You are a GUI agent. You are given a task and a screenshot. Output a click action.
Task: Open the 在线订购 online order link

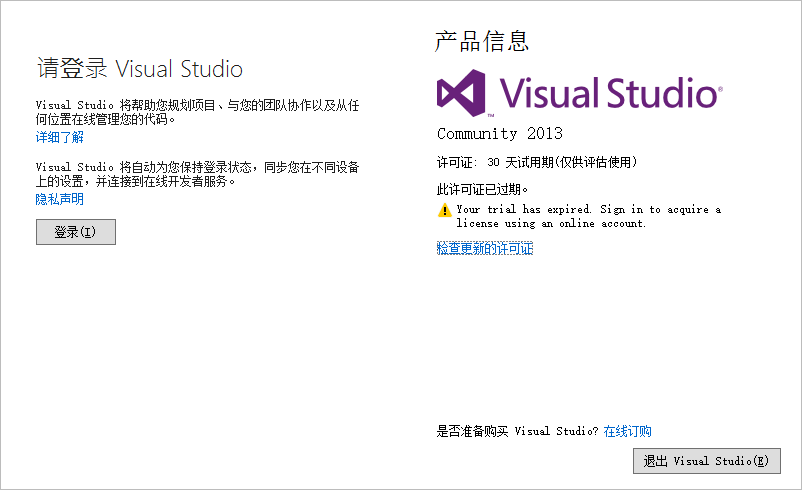click(628, 431)
